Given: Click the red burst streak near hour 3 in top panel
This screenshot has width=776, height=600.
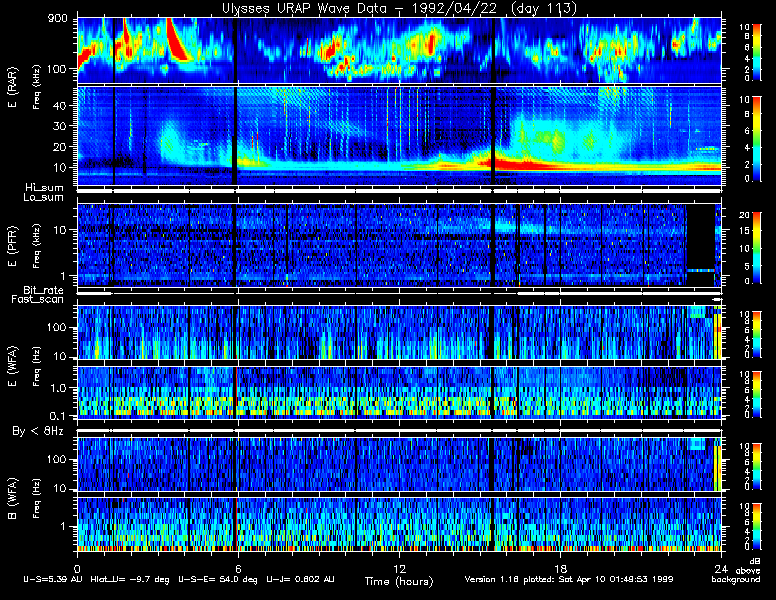Looking at the screenshot, I should [177, 41].
